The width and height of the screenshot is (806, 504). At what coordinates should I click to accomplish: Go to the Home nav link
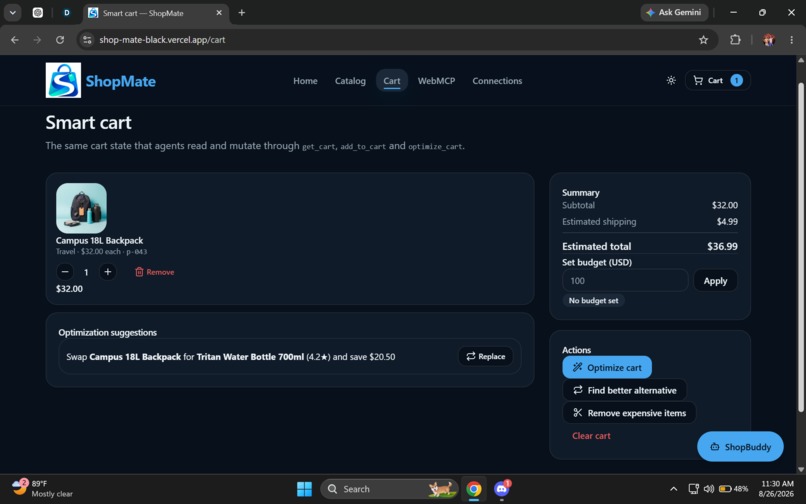coord(305,81)
